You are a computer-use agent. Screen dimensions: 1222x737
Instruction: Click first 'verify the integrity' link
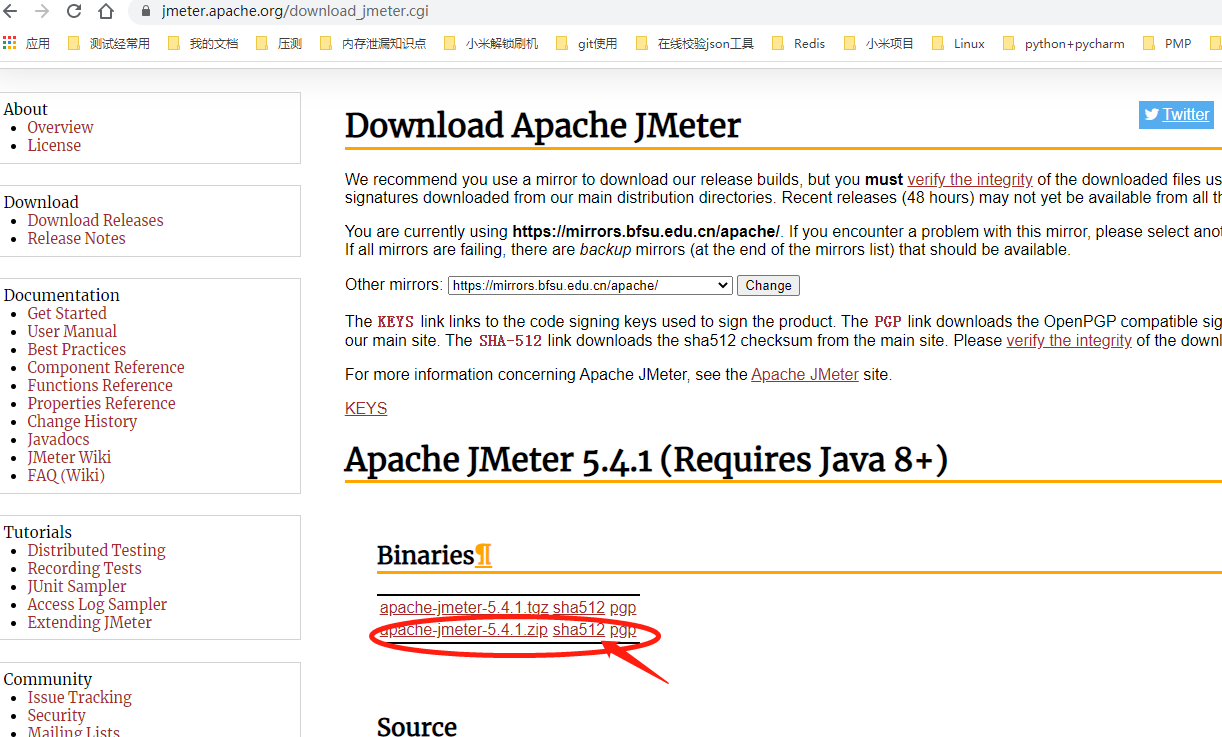tap(970, 179)
